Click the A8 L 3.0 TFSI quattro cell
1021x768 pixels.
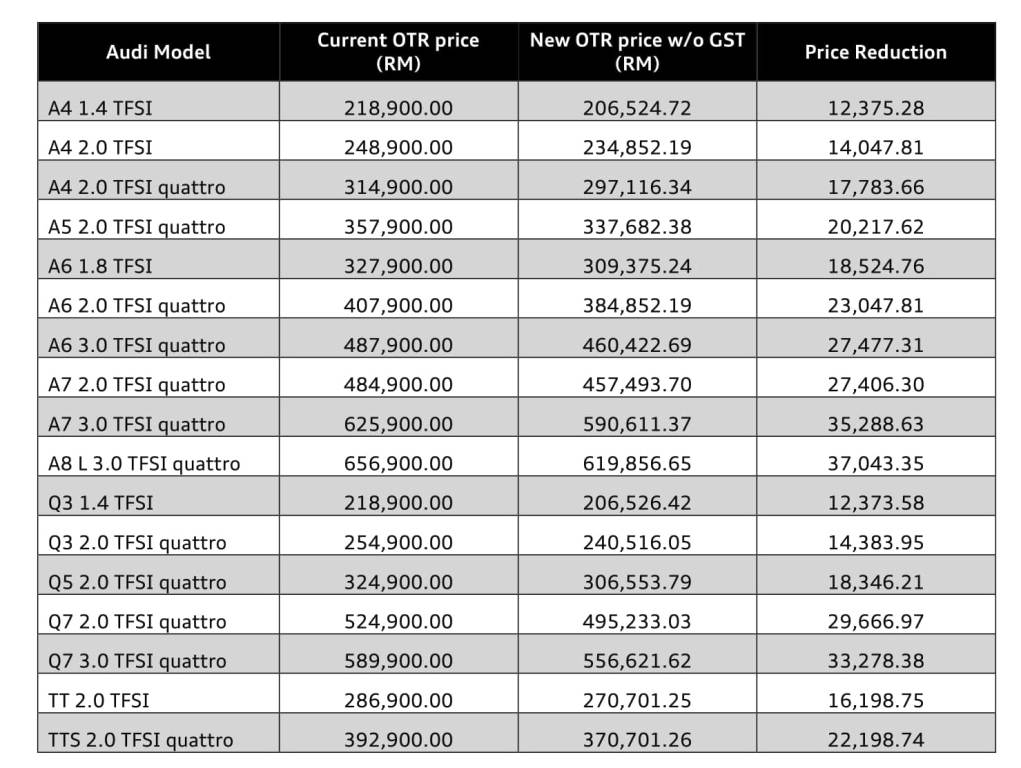click(144, 464)
